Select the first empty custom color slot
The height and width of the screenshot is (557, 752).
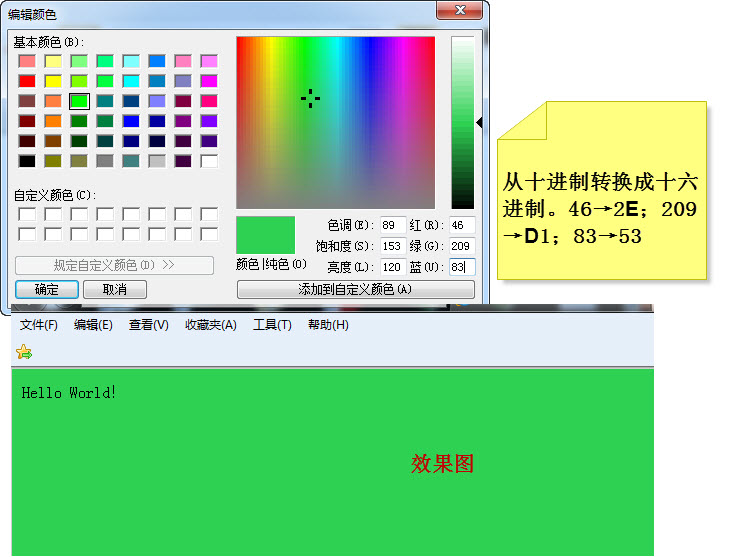pyautogui.click(x=27, y=214)
